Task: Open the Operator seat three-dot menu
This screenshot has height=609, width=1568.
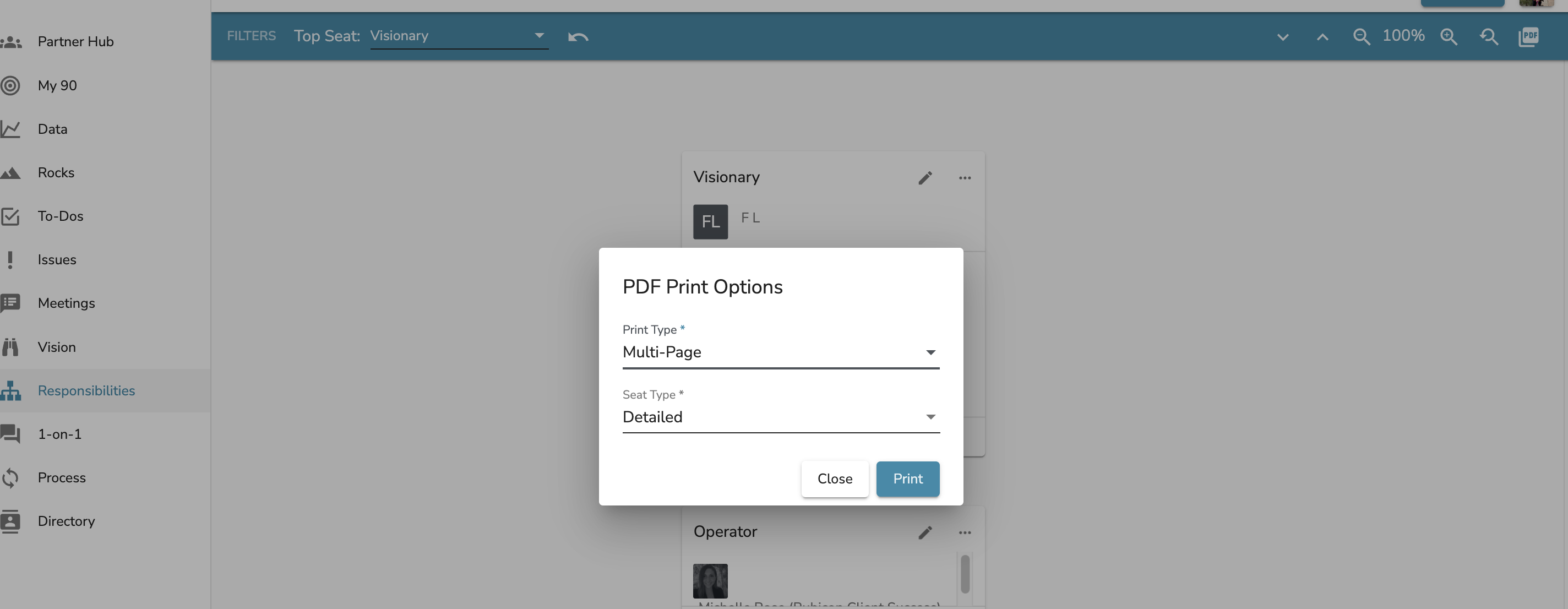Action: pos(964,533)
